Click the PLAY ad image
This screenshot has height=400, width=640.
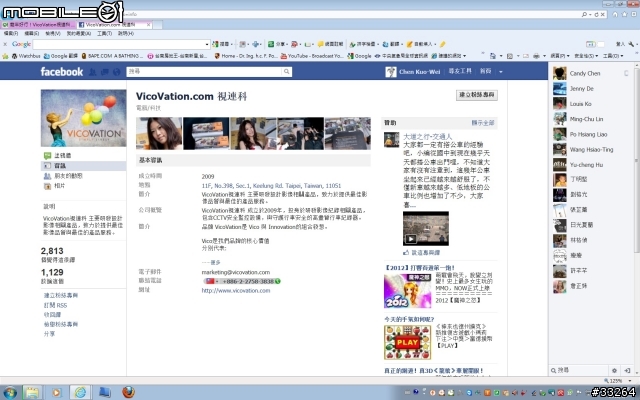point(407,342)
